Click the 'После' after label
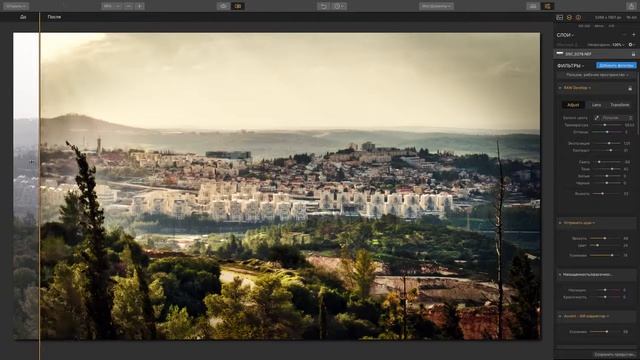 (54, 17)
